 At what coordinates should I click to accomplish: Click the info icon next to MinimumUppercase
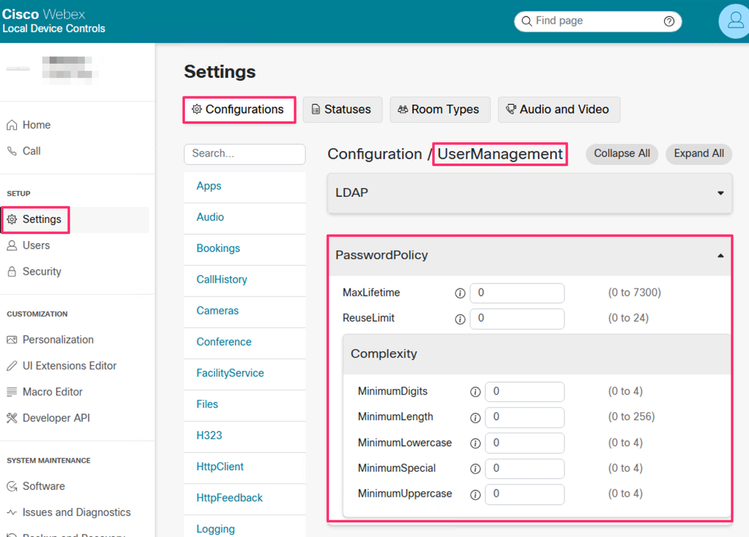coord(475,494)
